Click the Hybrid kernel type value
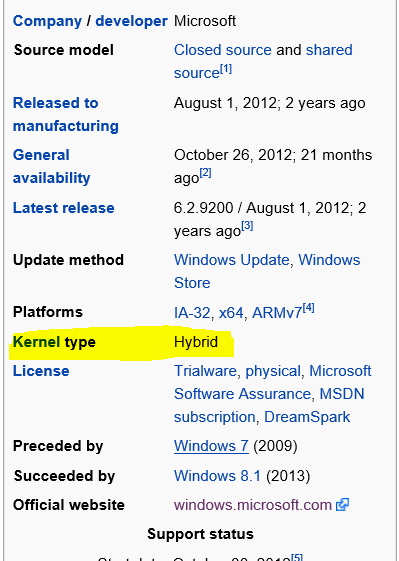 click(x=196, y=342)
